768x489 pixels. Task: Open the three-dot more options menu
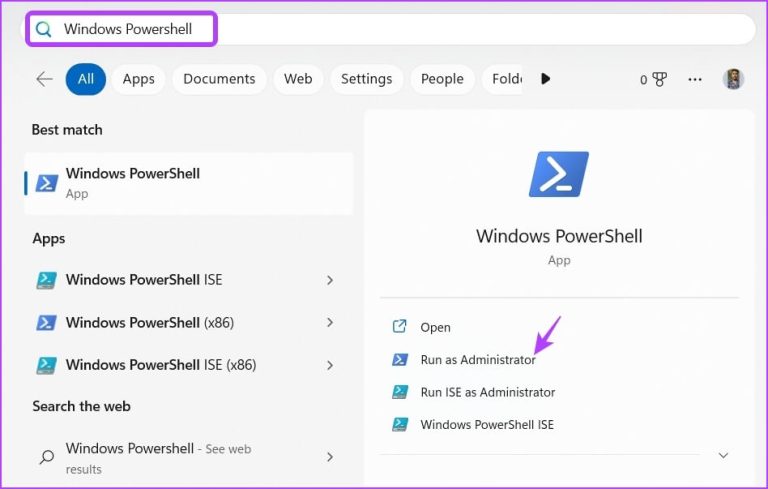pos(695,79)
